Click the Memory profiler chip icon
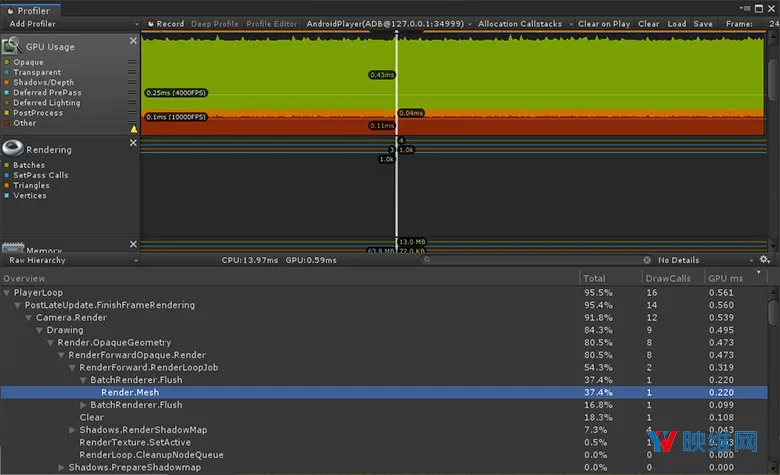Viewport: 780px width, 475px height. (13, 247)
